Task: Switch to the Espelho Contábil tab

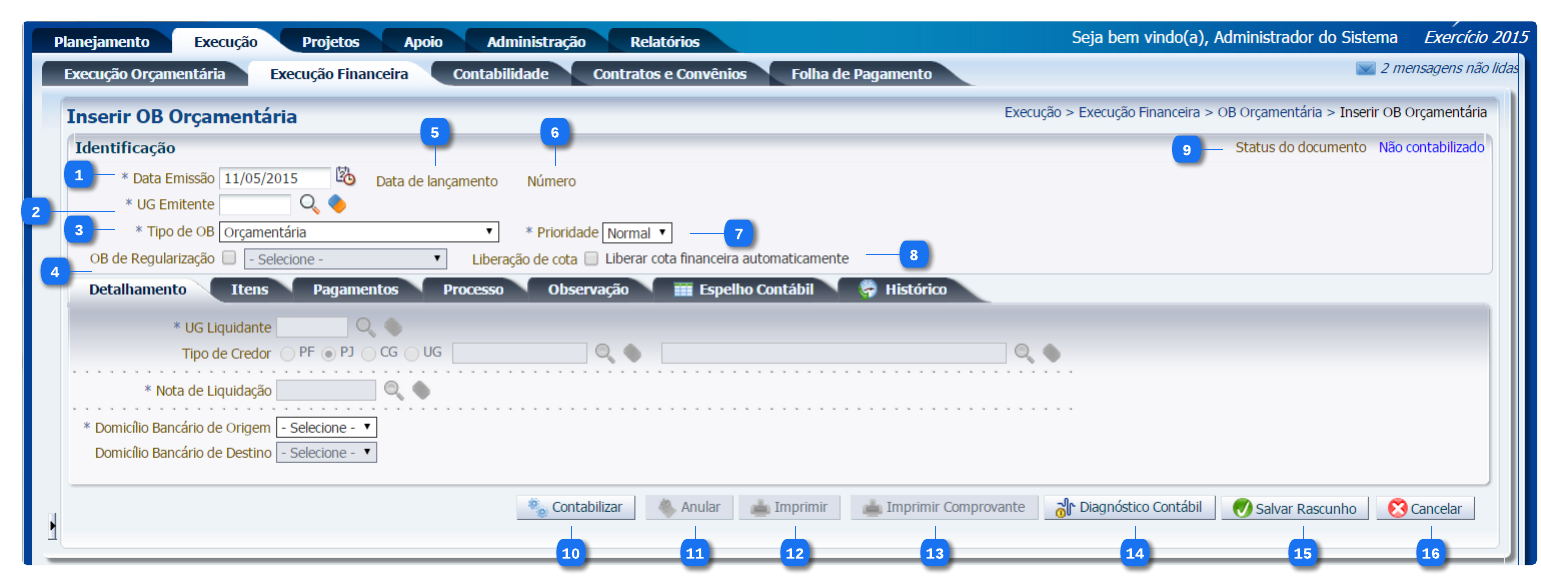Action: [742, 290]
